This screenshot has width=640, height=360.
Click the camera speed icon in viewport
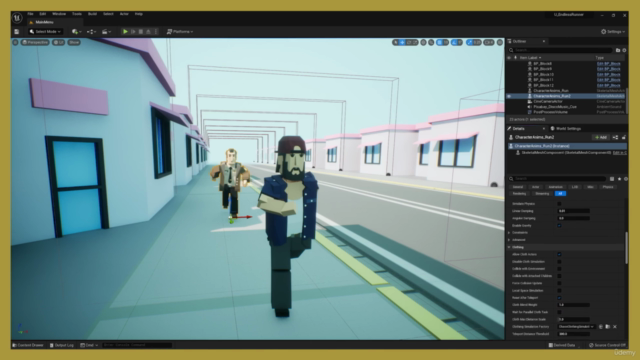coord(489,42)
